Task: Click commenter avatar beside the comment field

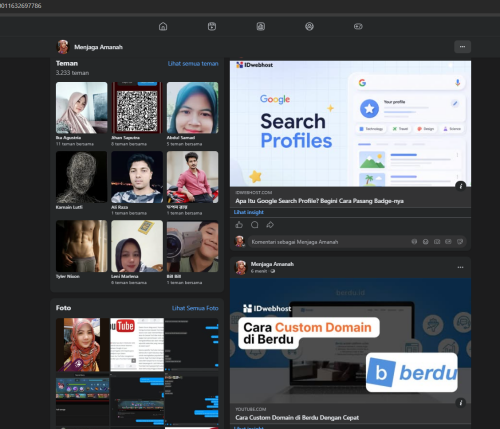Action: point(240,241)
